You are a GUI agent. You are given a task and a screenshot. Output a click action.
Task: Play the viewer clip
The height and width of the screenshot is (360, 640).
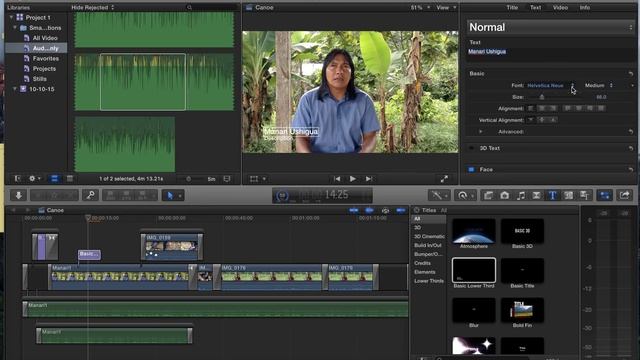353,179
